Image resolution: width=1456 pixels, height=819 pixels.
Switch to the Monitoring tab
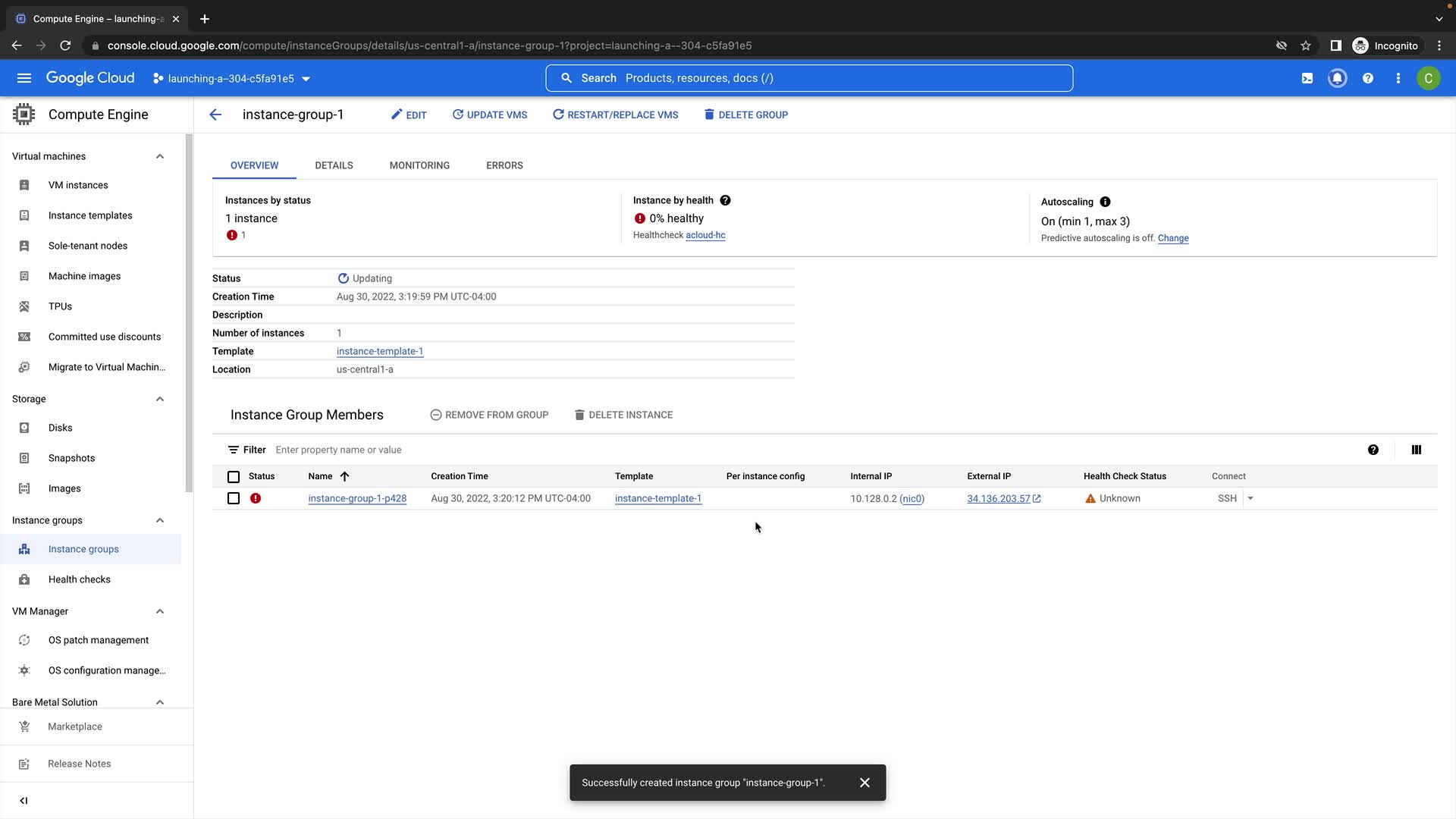pos(419,165)
